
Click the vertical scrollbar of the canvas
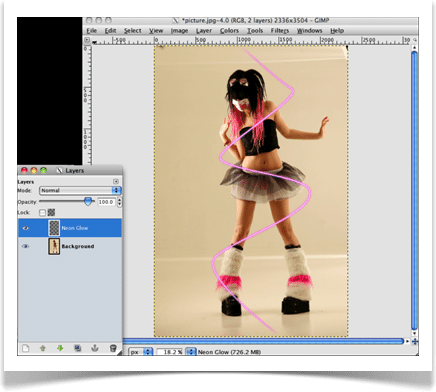414,190
